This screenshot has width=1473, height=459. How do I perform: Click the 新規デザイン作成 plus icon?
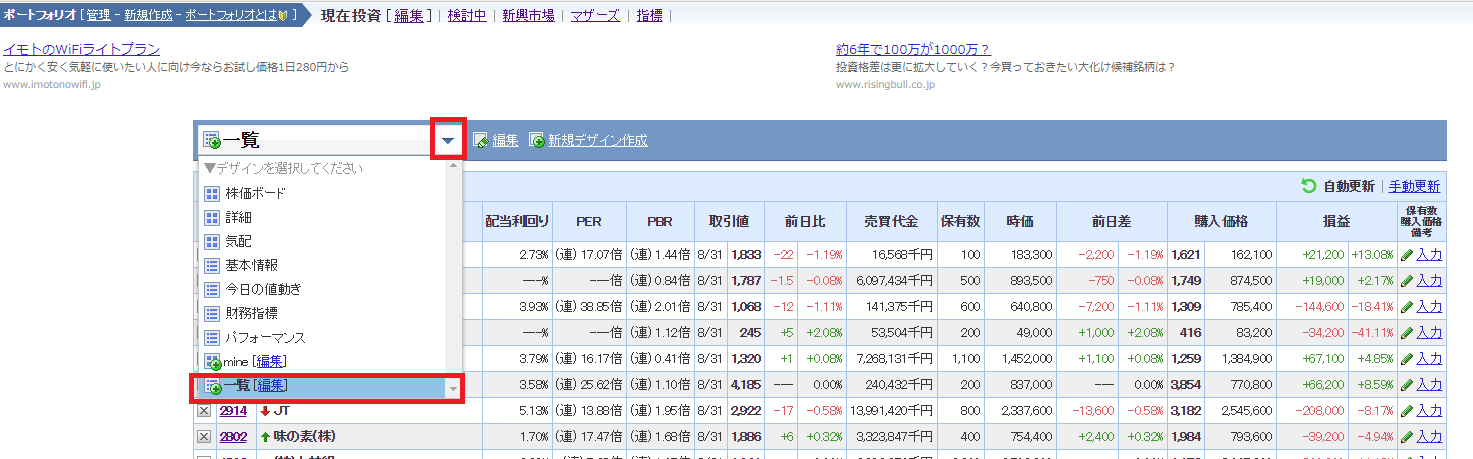click(537, 141)
